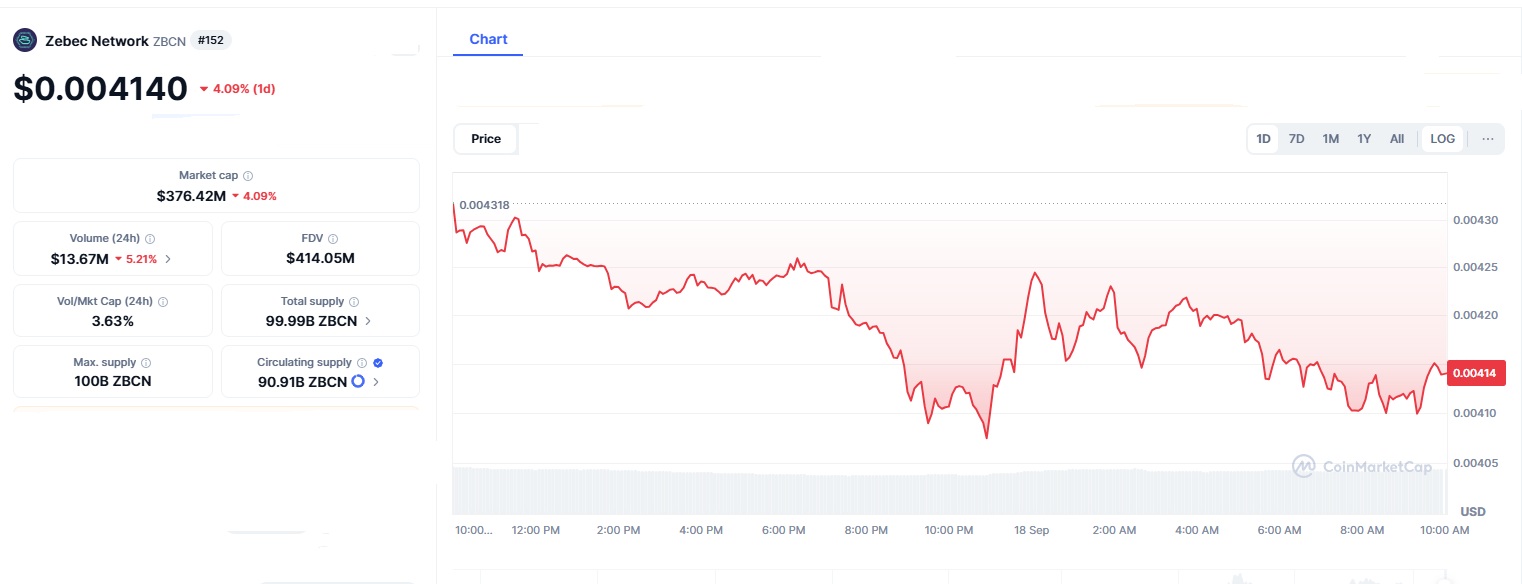Click the Zebec Network coin logo
The image size is (1522, 584).
coord(25,41)
